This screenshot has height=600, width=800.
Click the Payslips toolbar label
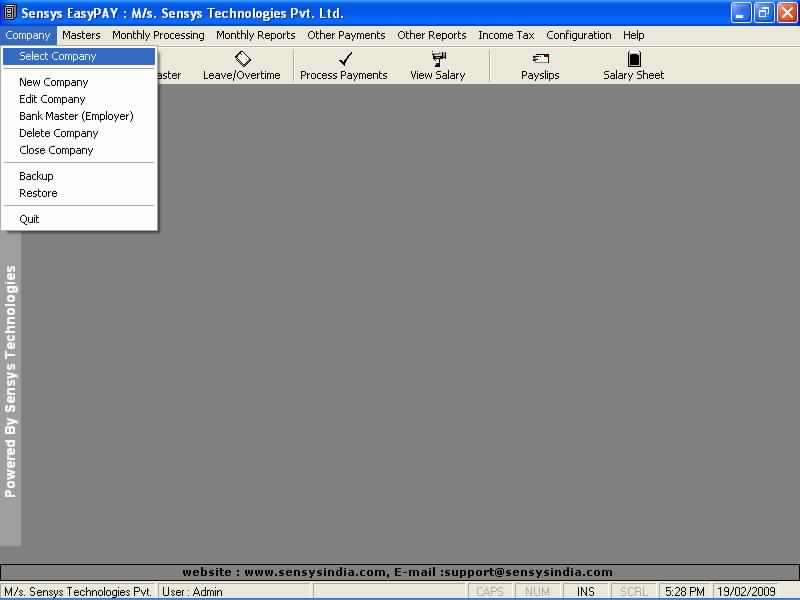[x=540, y=75]
